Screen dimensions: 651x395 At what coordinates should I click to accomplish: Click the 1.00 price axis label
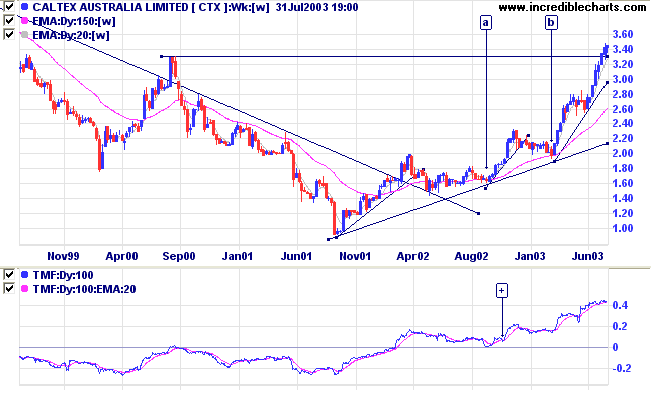point(623,228)
